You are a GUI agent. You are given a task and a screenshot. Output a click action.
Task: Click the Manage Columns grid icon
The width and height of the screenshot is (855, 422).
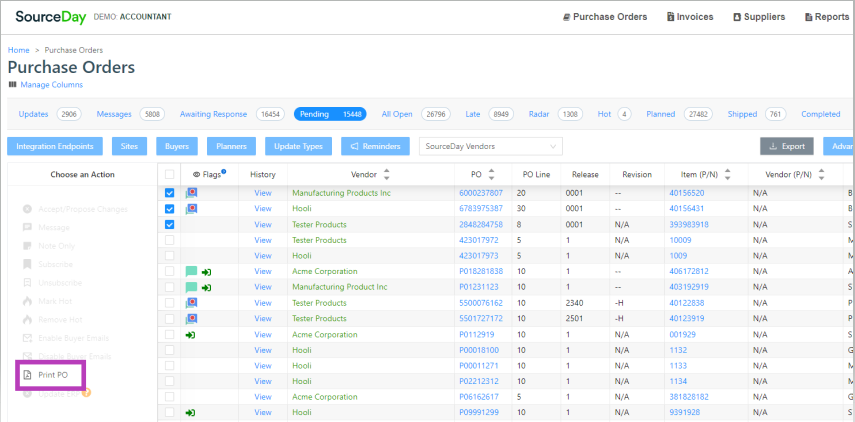click(x=13, y=85)
